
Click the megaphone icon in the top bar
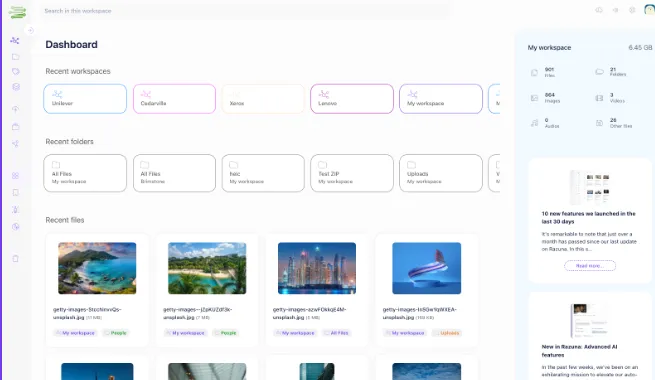(615, 10)
